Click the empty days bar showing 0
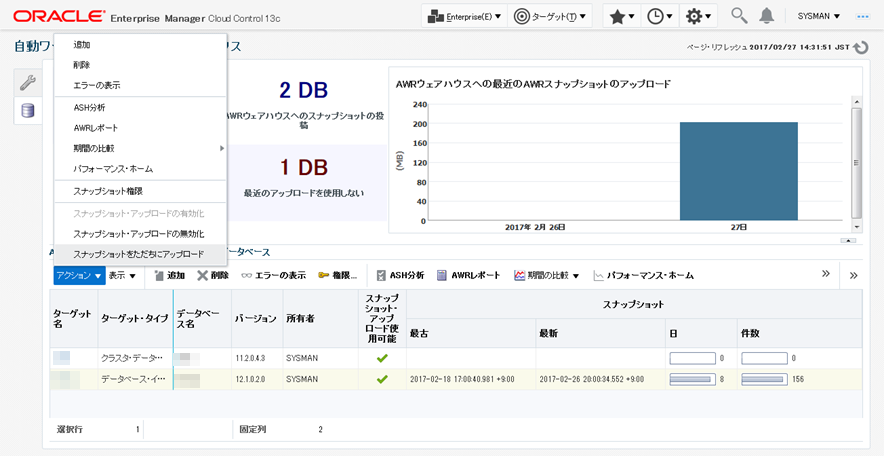This screenshot has height=456, width=884. pos(693,358)
